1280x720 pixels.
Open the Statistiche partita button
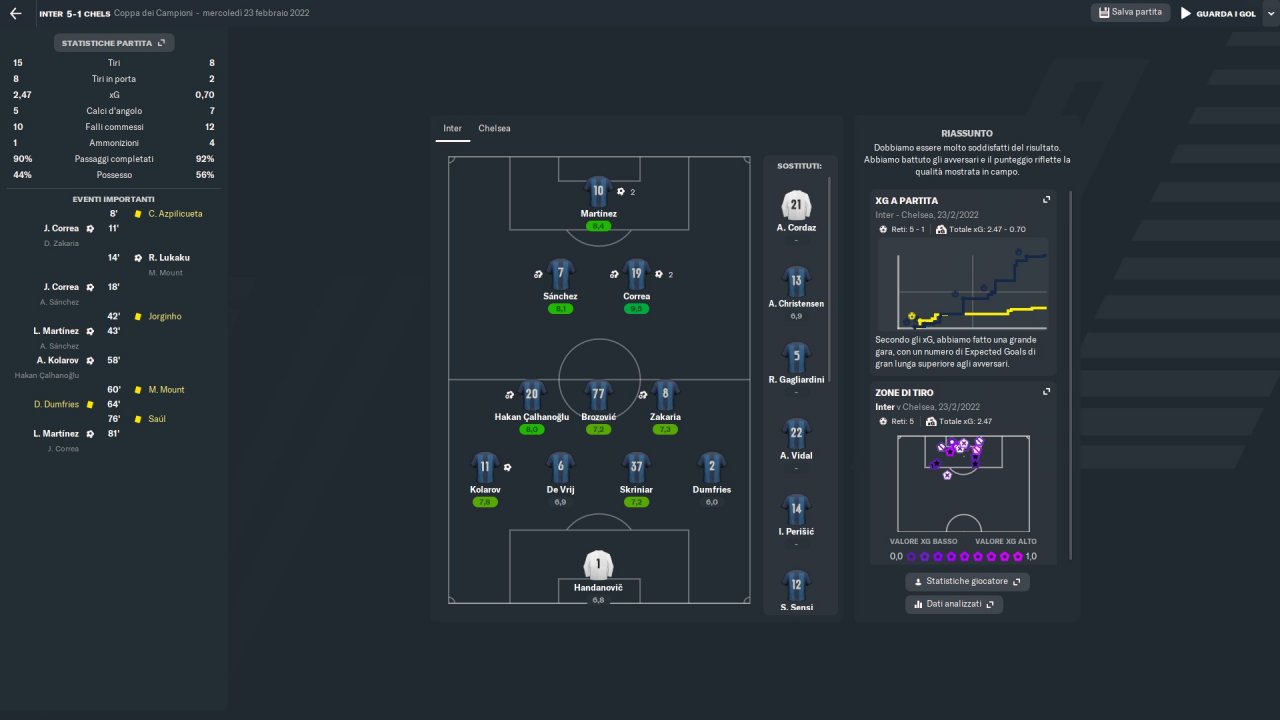click(114, 43)
